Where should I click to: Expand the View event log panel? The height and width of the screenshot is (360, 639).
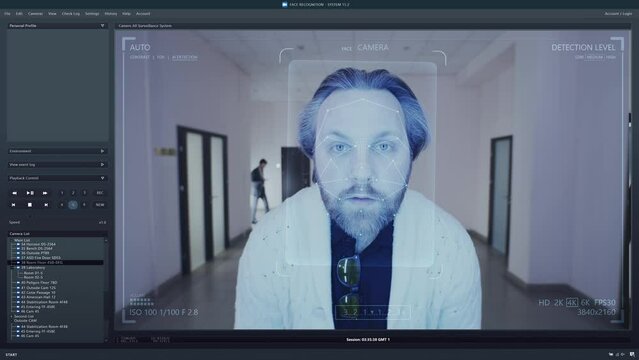point(102,164)
